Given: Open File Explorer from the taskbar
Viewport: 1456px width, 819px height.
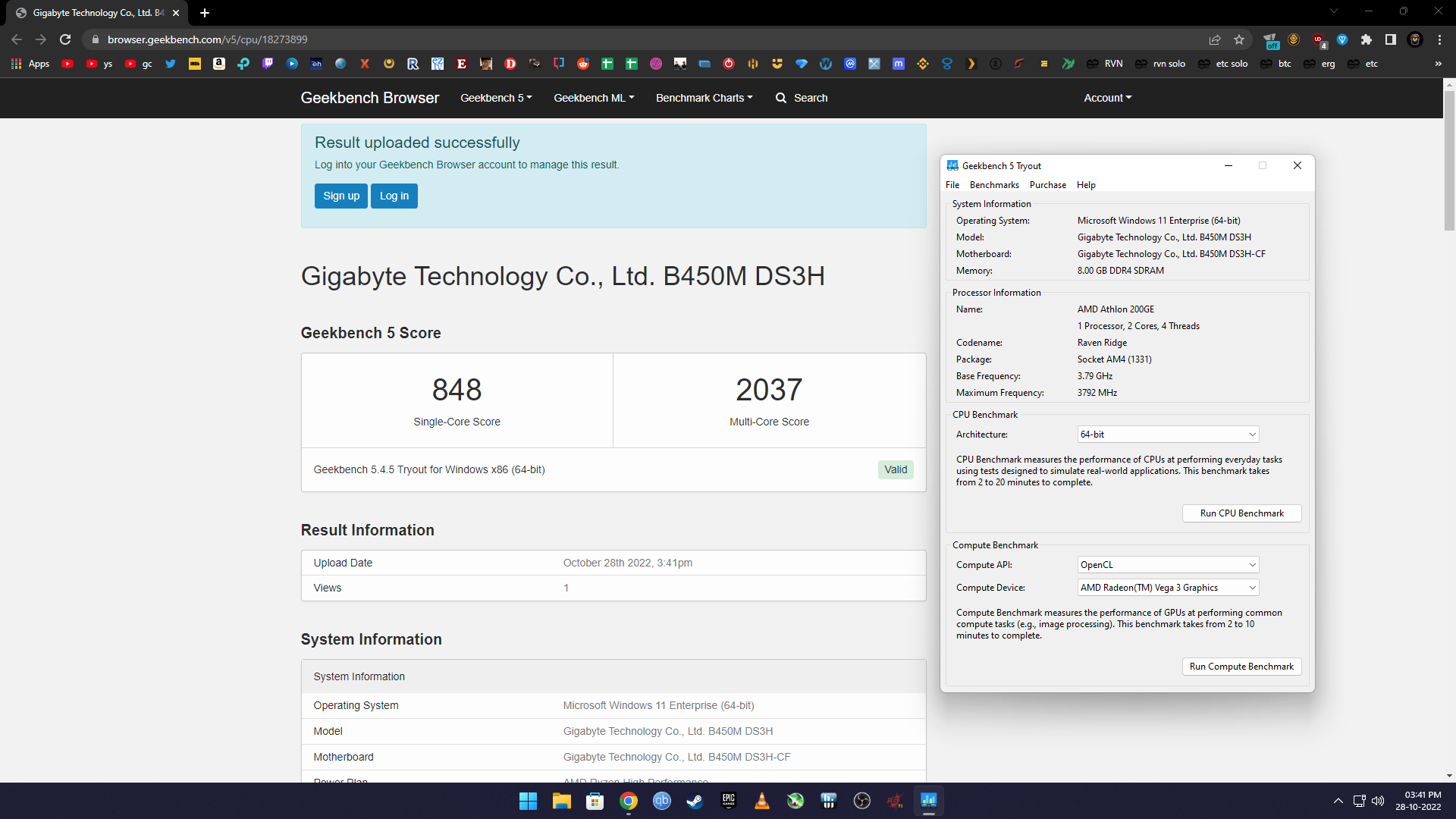Looking at the screenshot, I should click(562, 801).
